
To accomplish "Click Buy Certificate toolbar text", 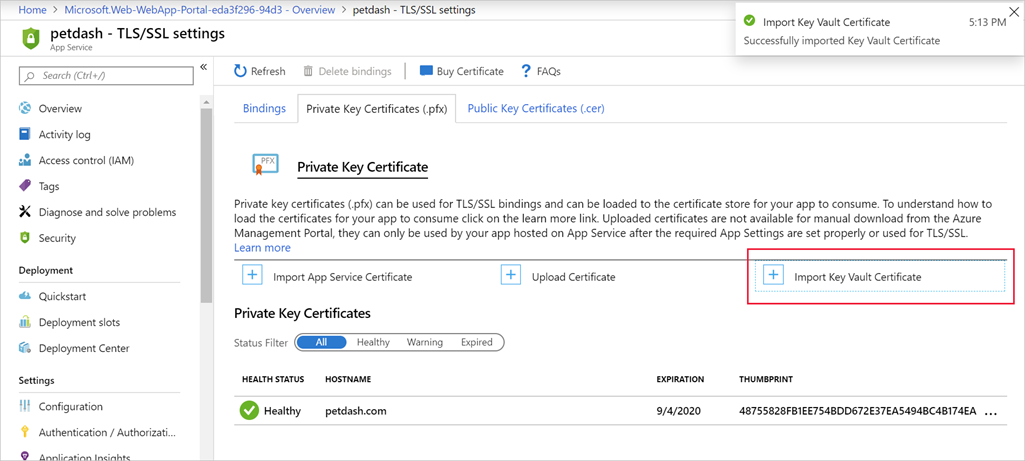I will coord(470,71).
